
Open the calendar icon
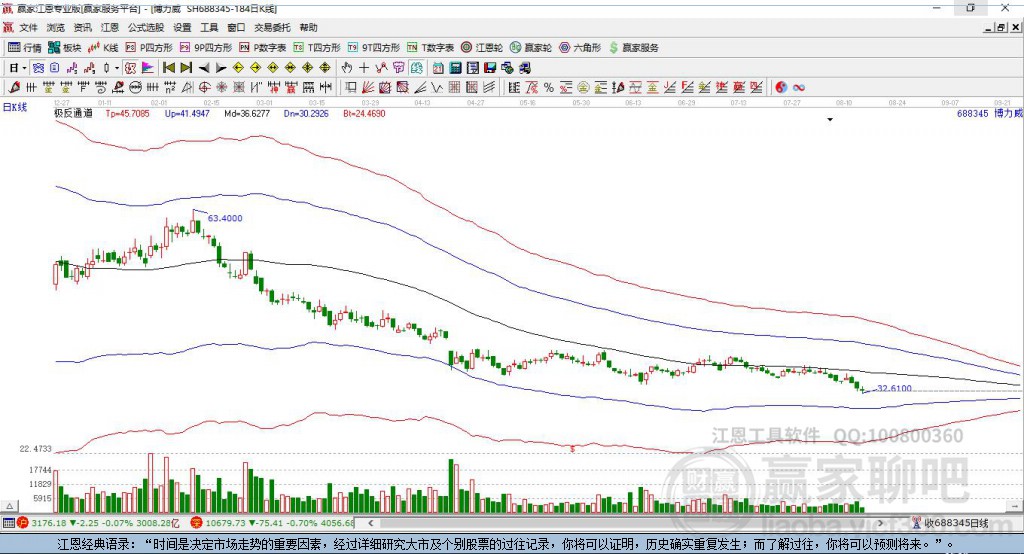click(x=438, y=68)
